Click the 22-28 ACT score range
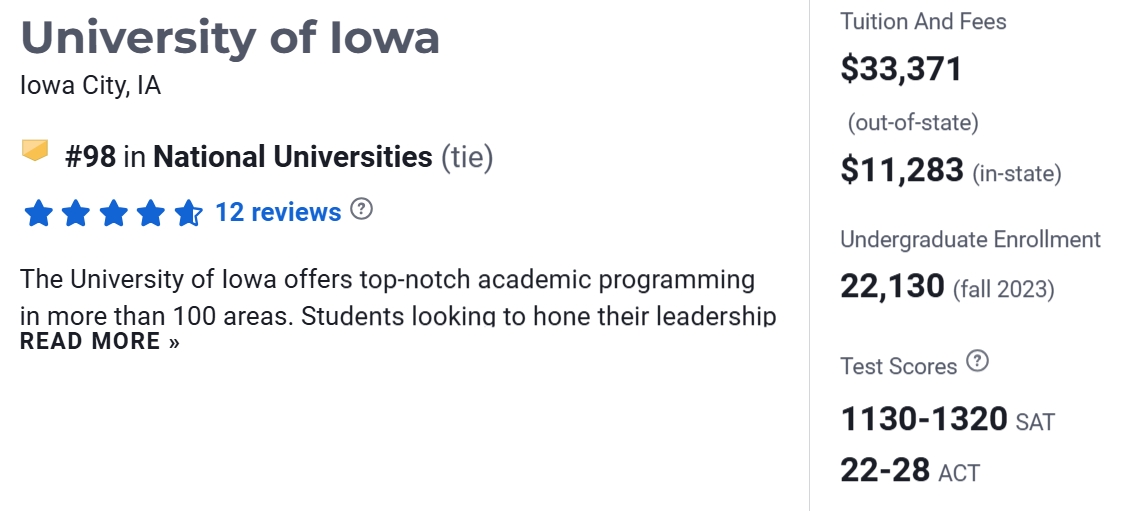Screen dimensions: 1122x511 point(885,469)
